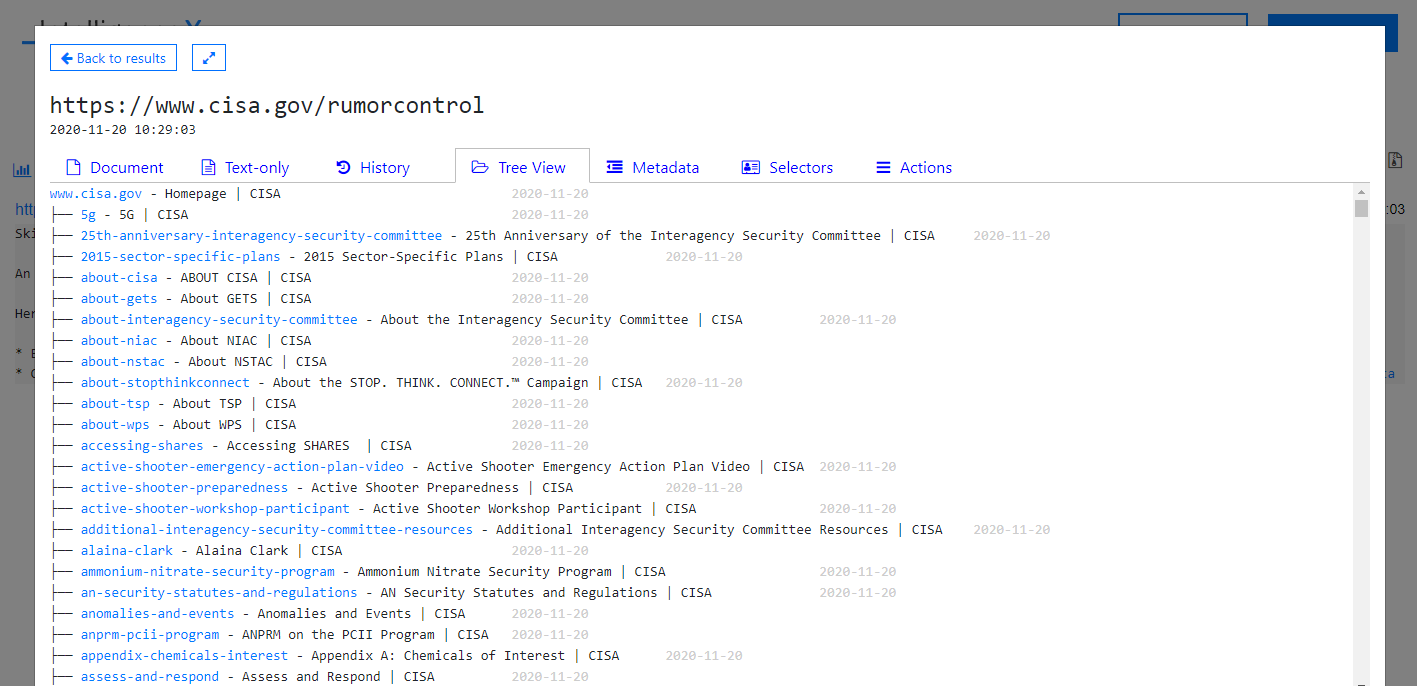Click the date beside the alaina-clark row
The width and height of the screenshot is (1417, 686).
pyautogui.click(x=550, y=551)
